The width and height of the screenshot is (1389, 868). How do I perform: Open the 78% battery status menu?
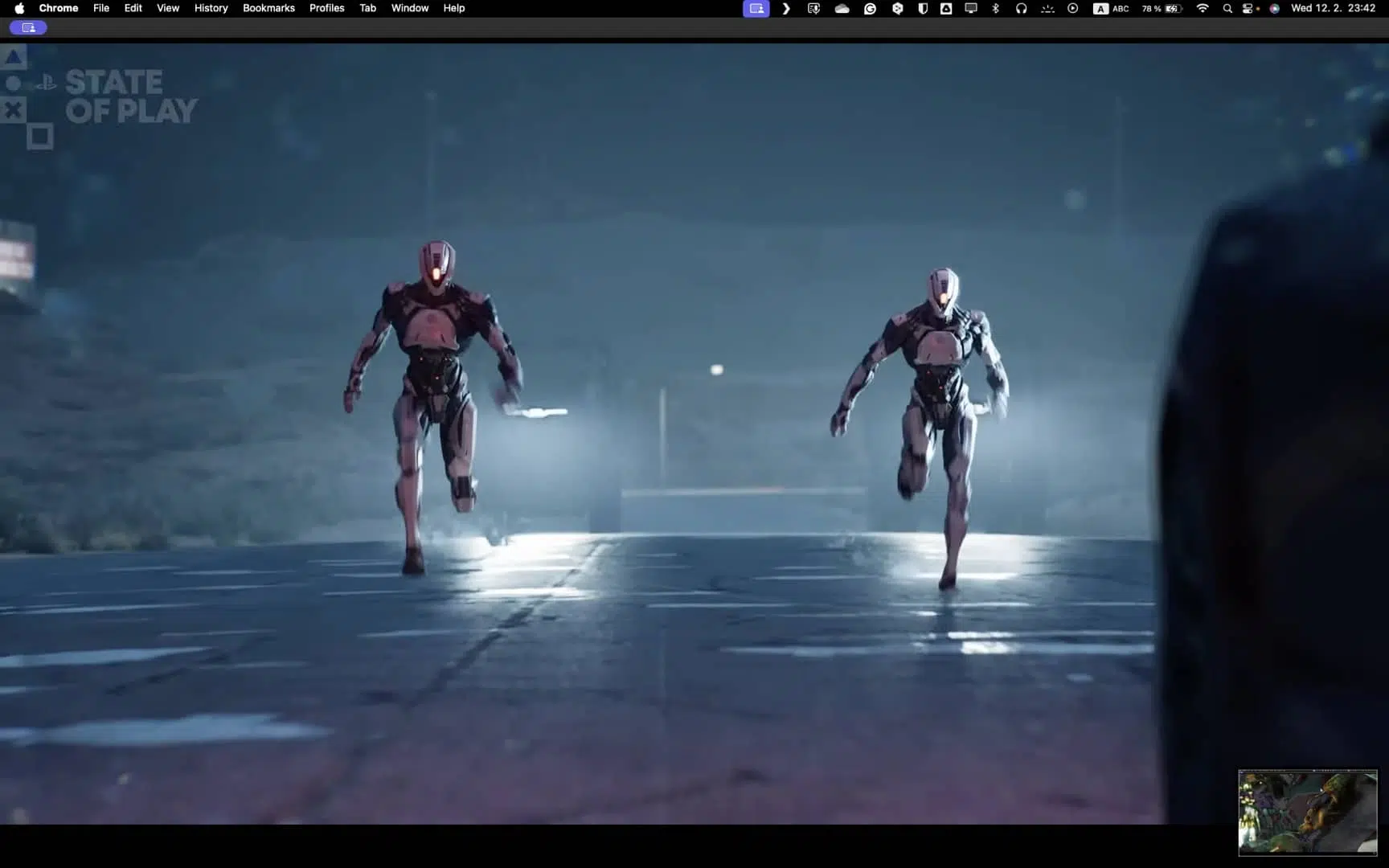point(1162,8)
